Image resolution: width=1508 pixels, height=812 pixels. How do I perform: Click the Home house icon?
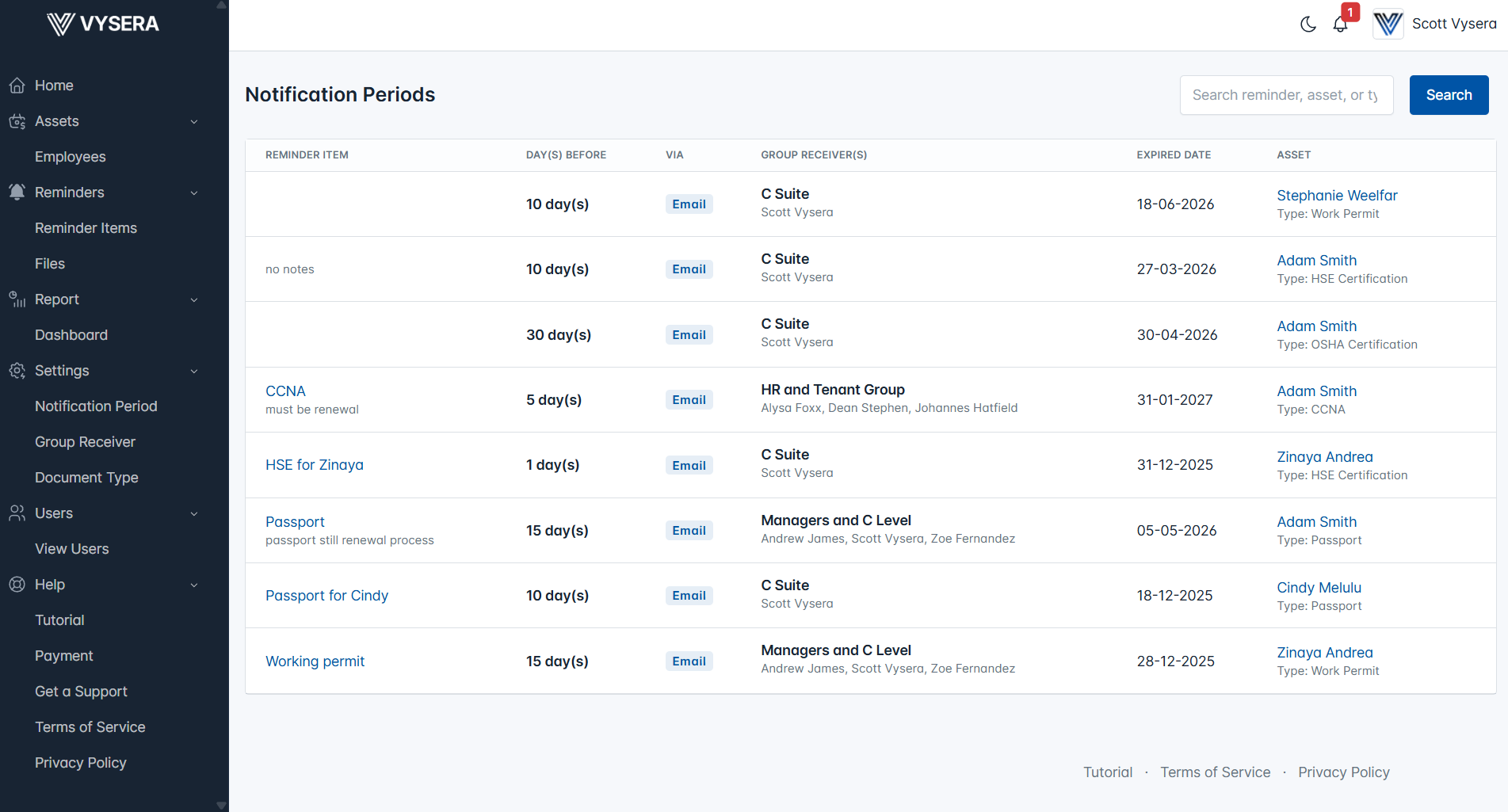pos(17,86)
